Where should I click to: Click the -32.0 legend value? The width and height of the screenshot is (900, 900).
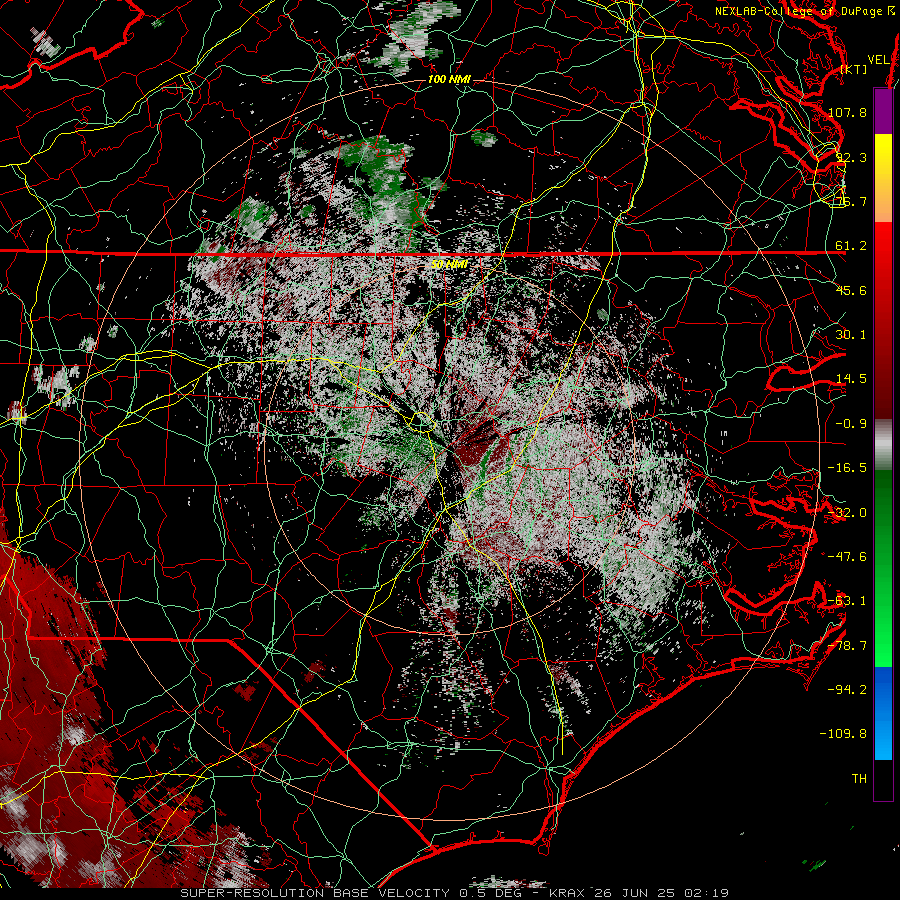click(847, 513)
